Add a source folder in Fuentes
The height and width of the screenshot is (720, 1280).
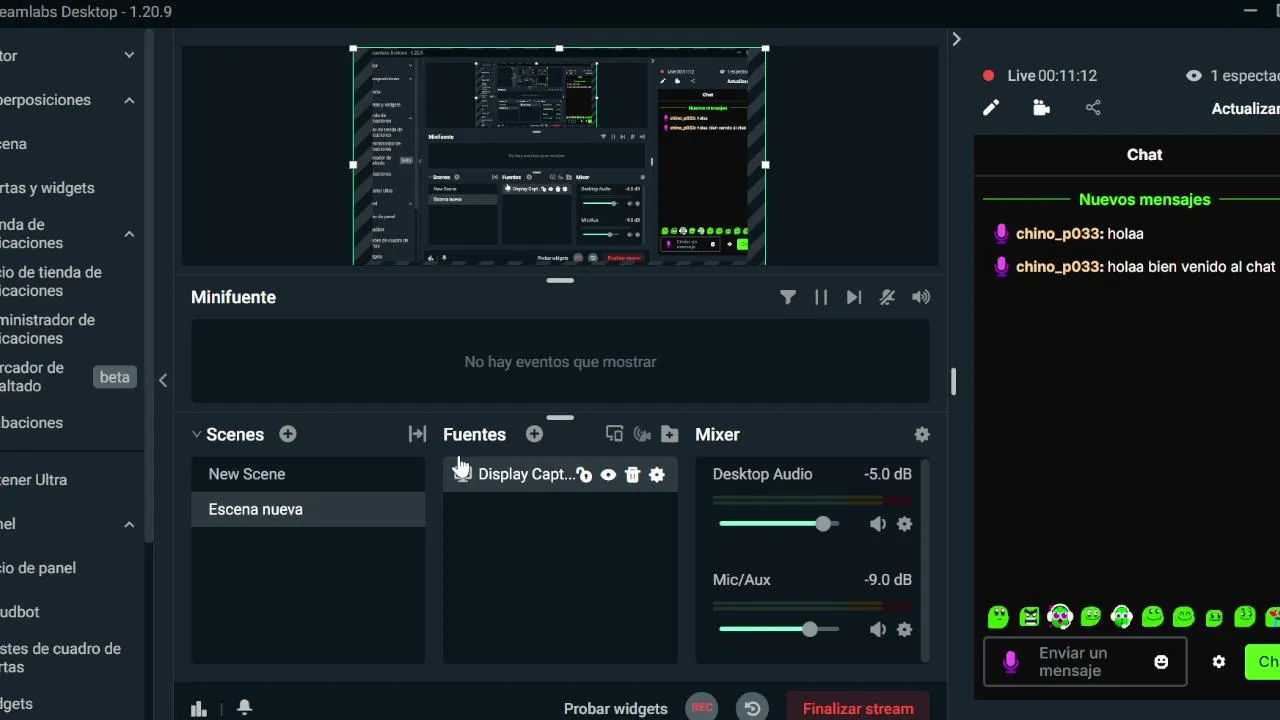[x=670, y=434]
